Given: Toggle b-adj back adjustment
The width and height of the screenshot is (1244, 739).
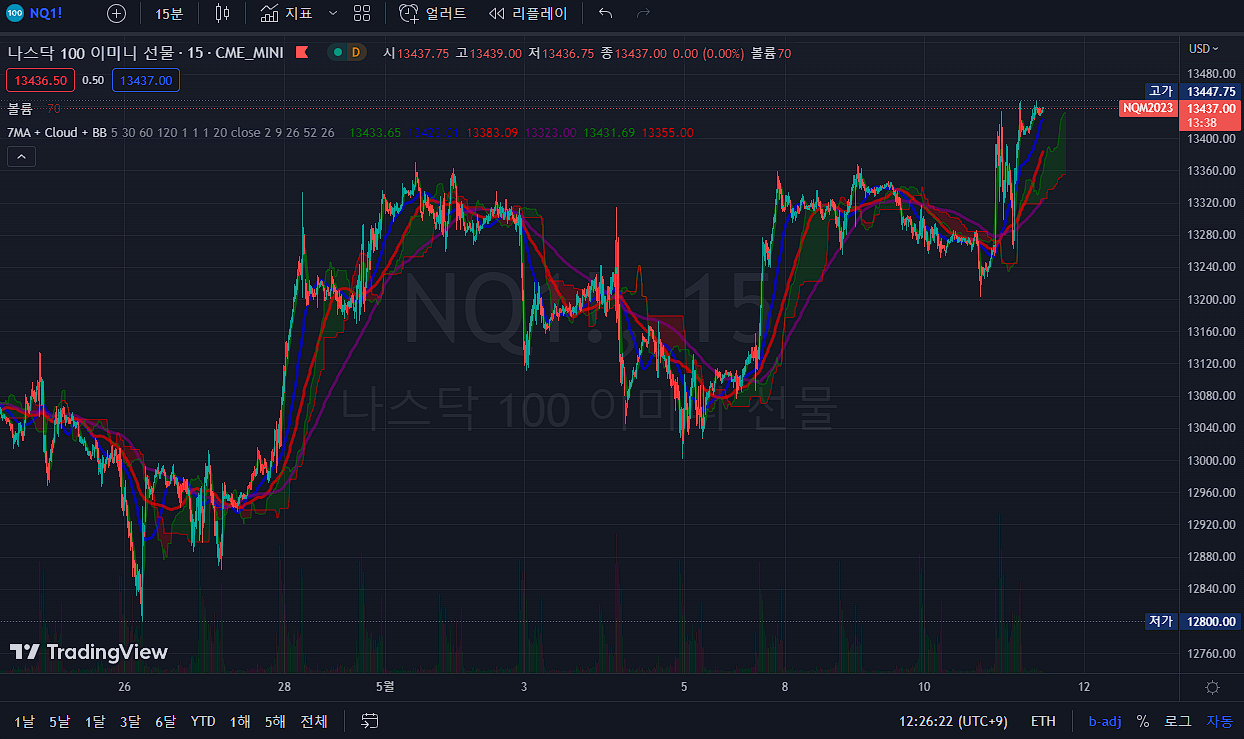Looking at the screenshot, I should [1105, 720].
